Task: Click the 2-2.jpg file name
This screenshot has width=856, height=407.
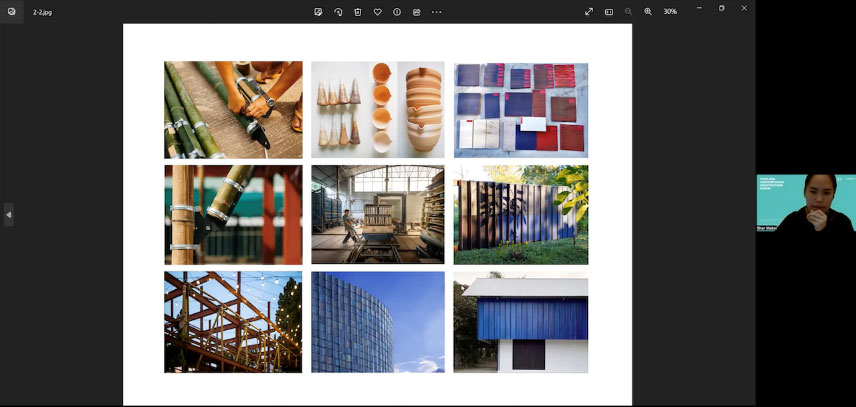Action: (43, 11)
